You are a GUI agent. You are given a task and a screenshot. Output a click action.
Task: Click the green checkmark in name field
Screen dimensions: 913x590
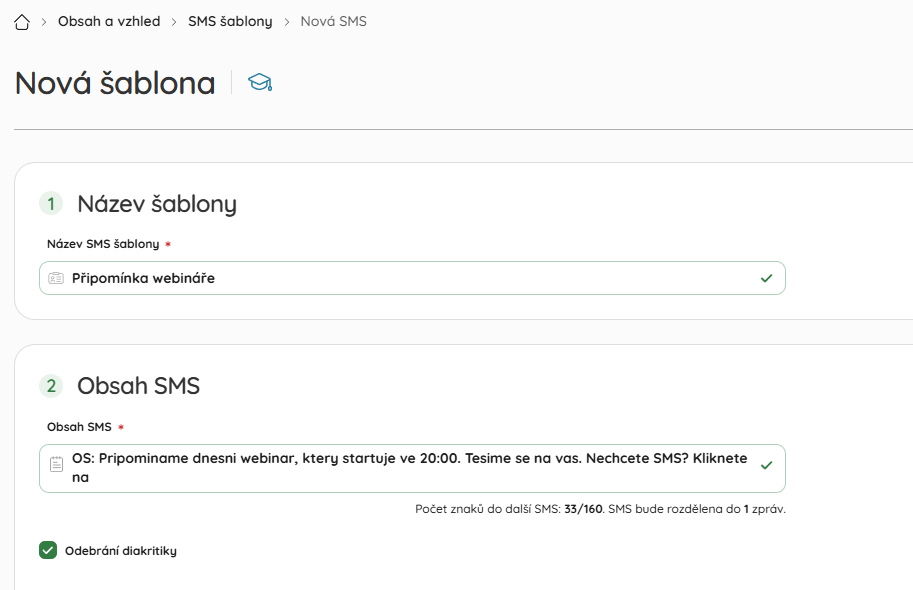click(766, 278)
